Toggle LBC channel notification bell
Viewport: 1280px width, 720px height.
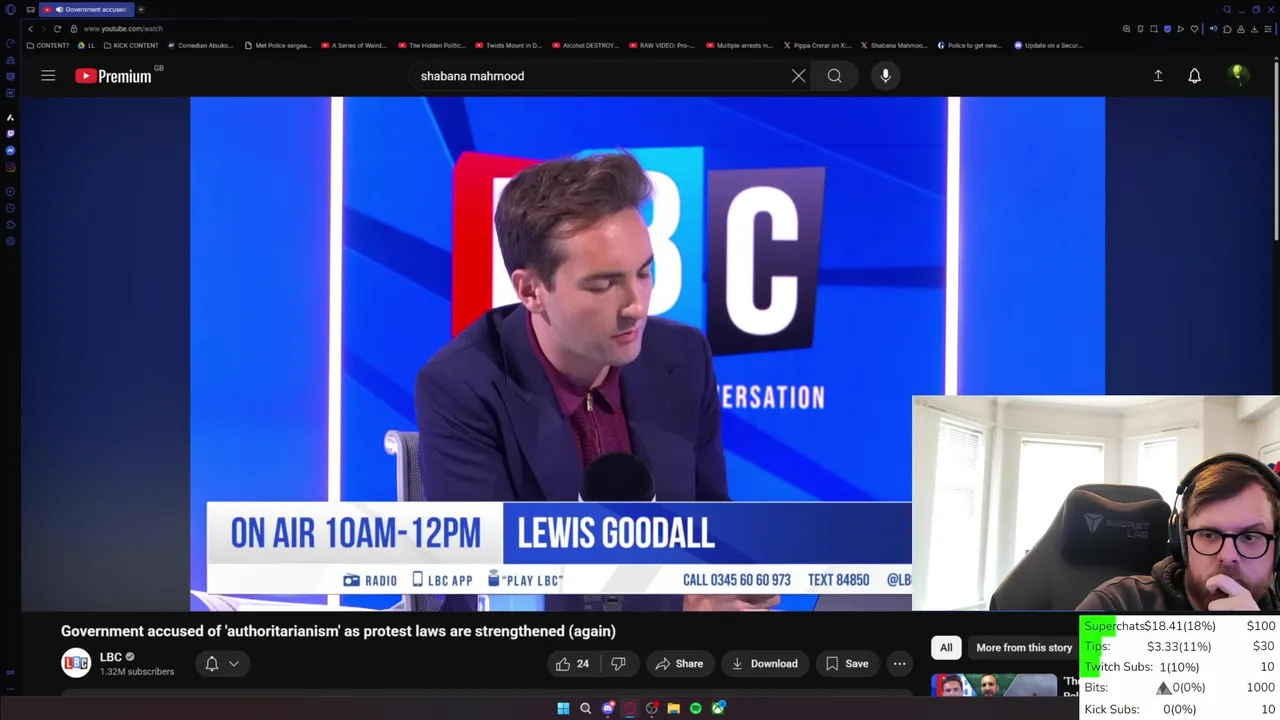click(x=212, y=664)
